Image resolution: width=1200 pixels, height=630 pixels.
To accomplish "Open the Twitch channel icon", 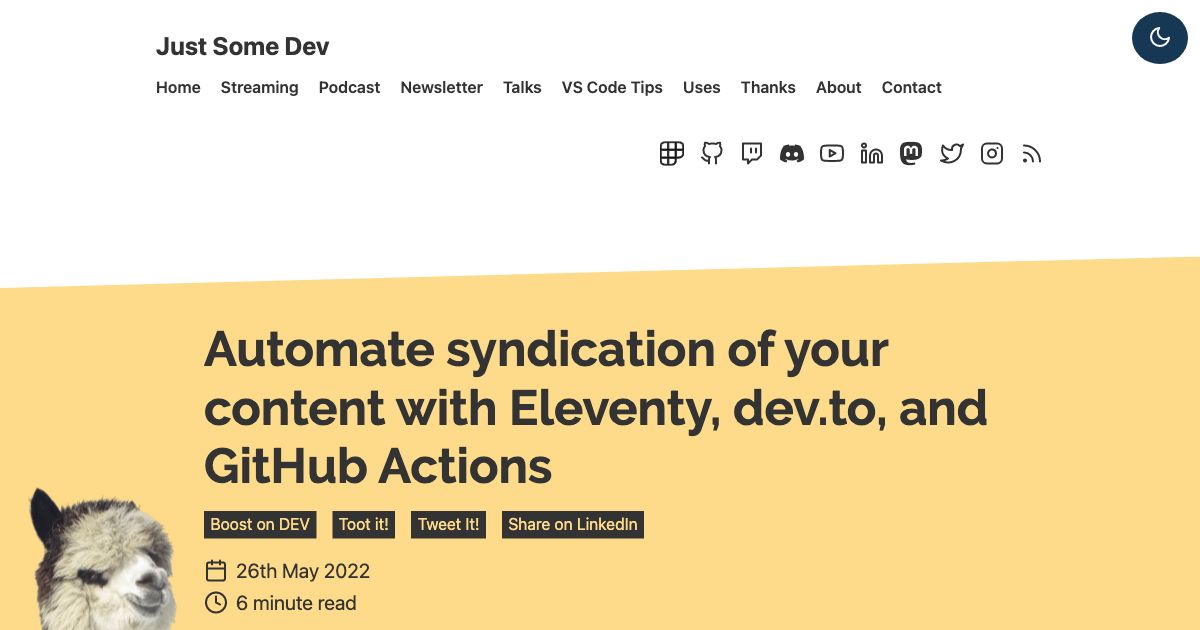I will click(x=751, y=153).
